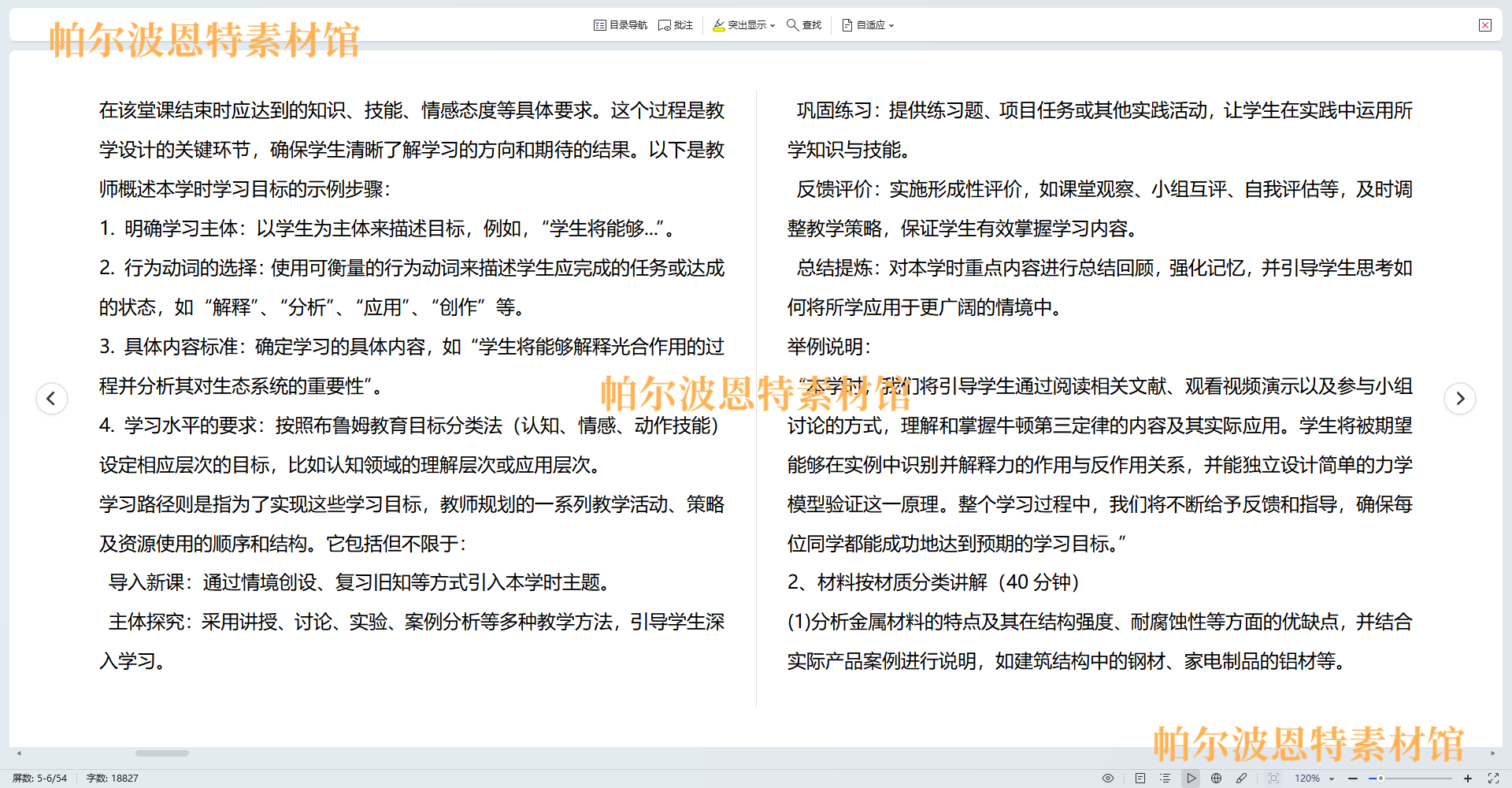The width and height of the screenshot is (1512, 788).
Task: Click the line starting '巩固练习'
Action: click(x=1105, y=110)
